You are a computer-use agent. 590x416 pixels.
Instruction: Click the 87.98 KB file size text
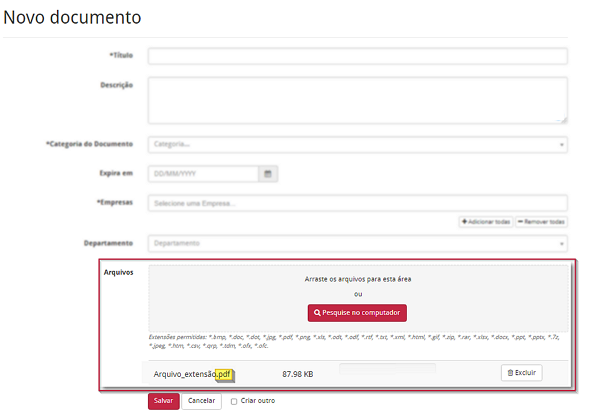click(298, 374)
